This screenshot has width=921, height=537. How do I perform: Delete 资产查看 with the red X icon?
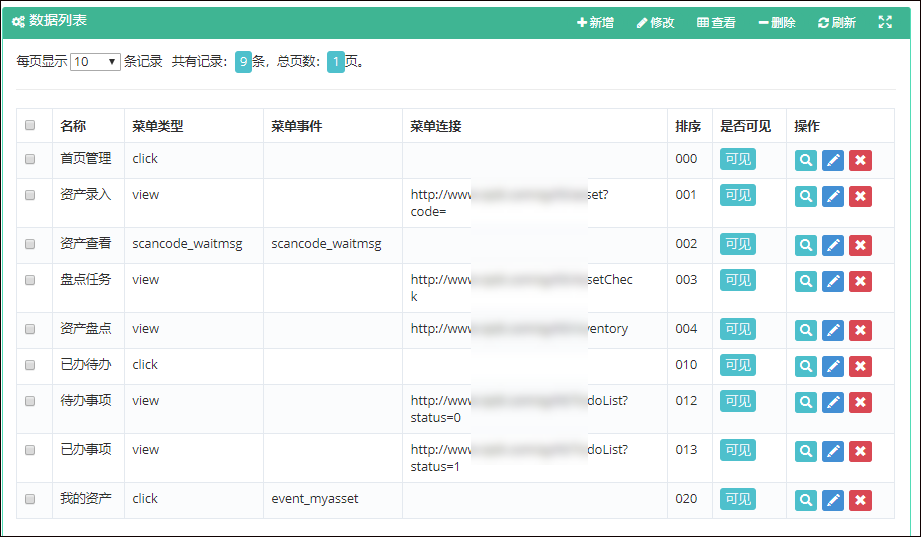click(x=861, y=245)
